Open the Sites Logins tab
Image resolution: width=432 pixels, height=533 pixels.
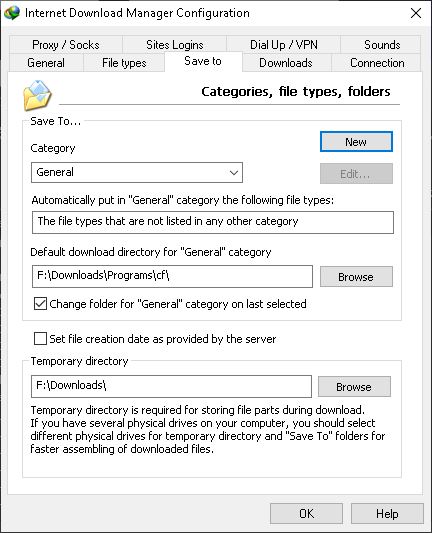(x=175, y=45)
